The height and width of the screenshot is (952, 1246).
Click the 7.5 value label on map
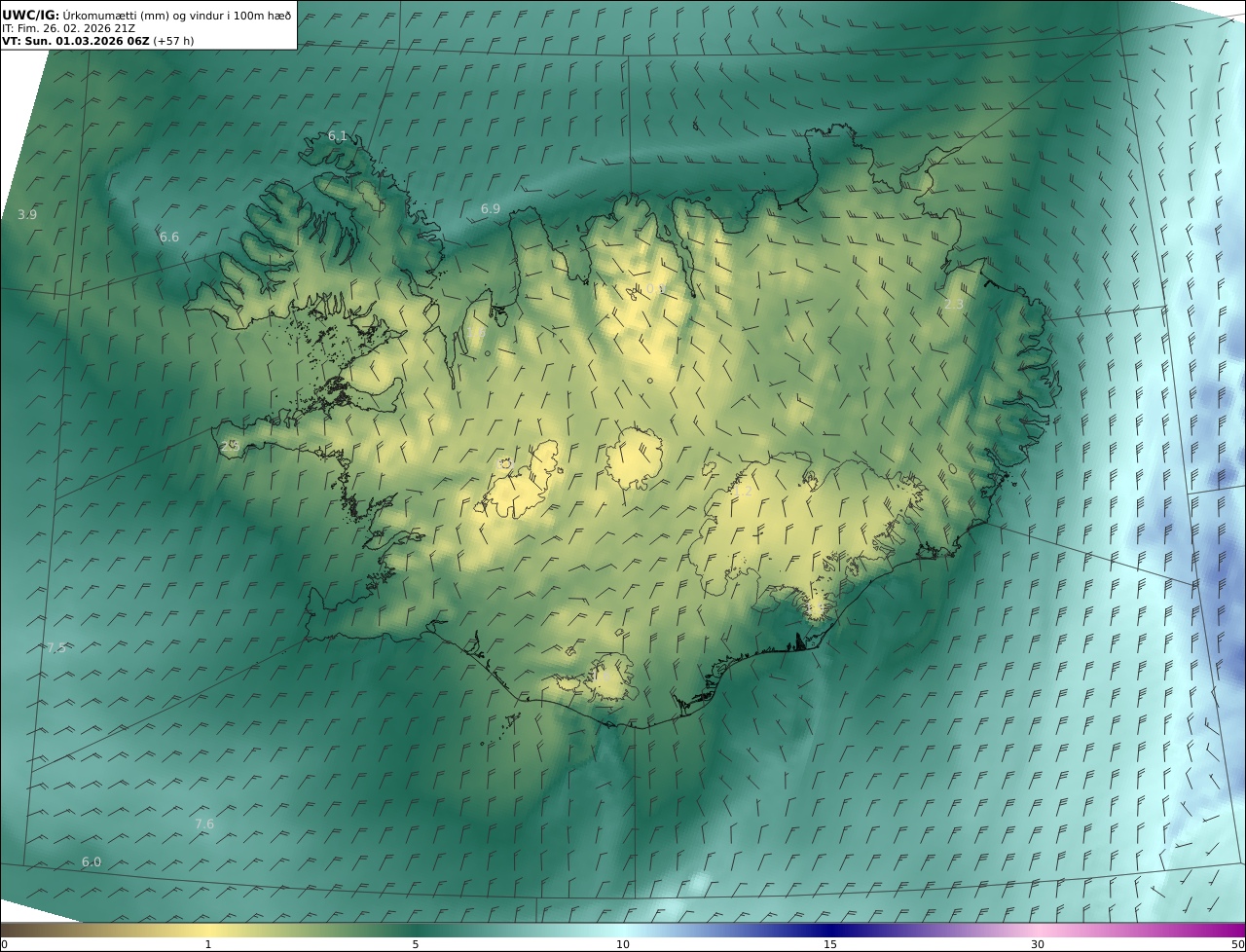[x=55, y=647]
